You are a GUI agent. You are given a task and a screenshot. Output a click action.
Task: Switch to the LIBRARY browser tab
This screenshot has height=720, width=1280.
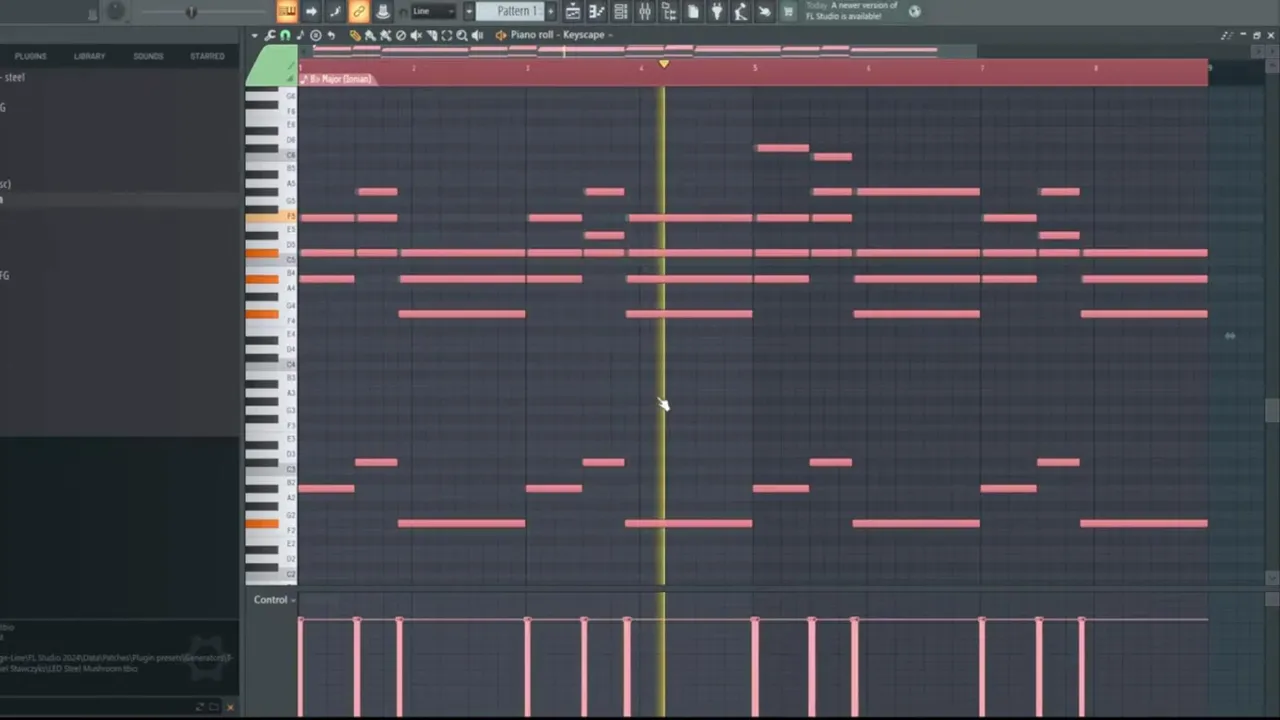coord(89,56)
